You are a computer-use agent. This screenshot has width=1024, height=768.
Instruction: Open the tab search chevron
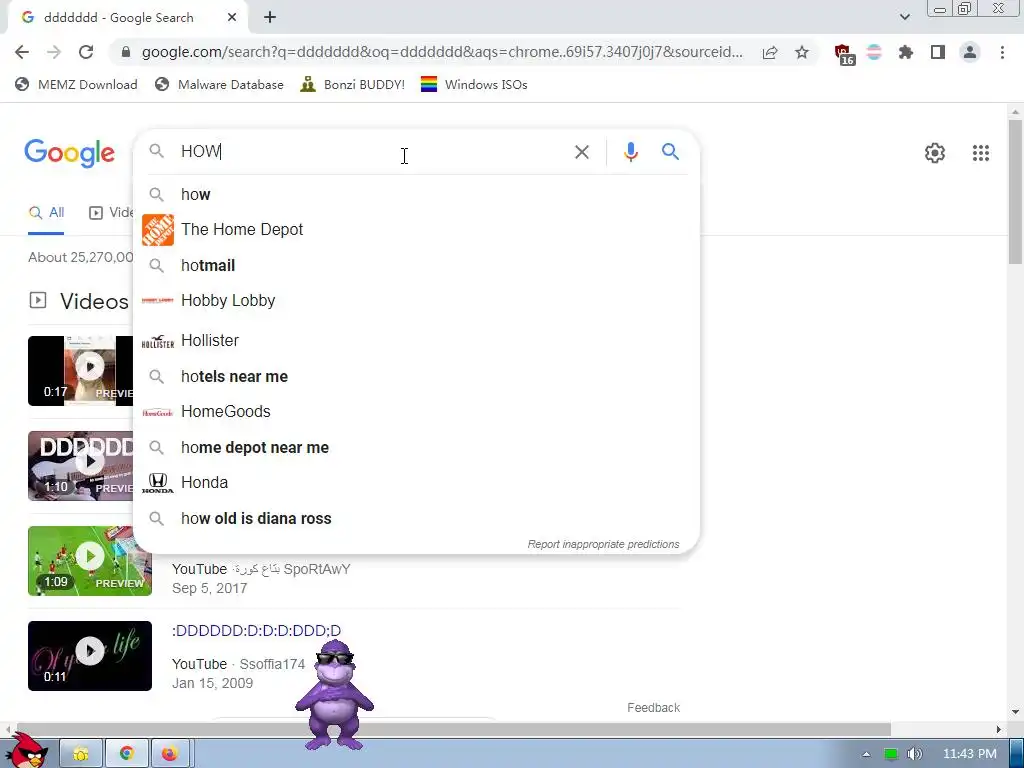(904, 17)
